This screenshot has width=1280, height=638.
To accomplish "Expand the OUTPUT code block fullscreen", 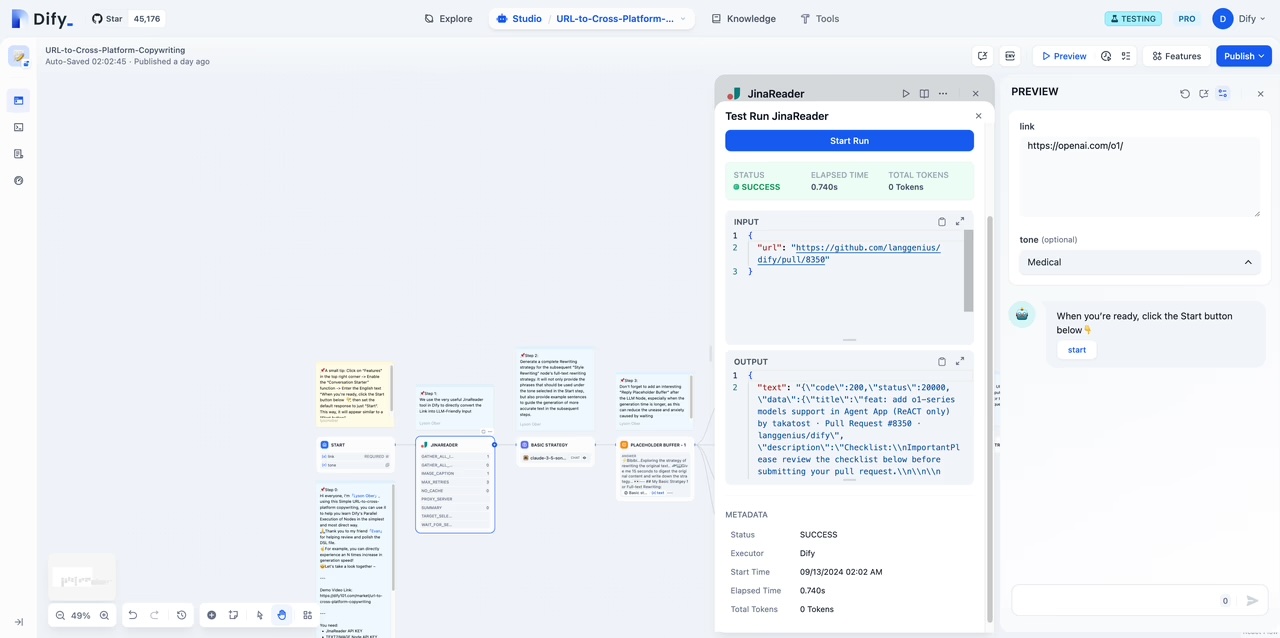I will pos(960,362).
